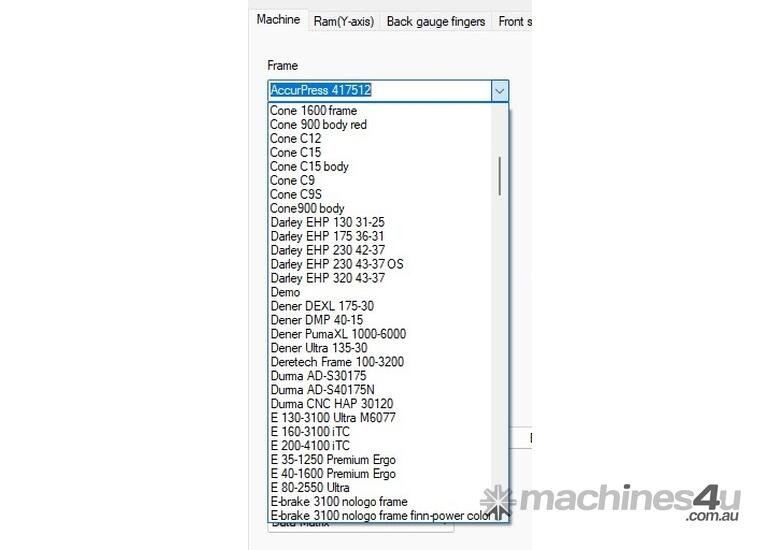780x550 pixels.
Task: Select E-brake 3100 nologo frame finn-power color
Action: [x=381, y=515]
